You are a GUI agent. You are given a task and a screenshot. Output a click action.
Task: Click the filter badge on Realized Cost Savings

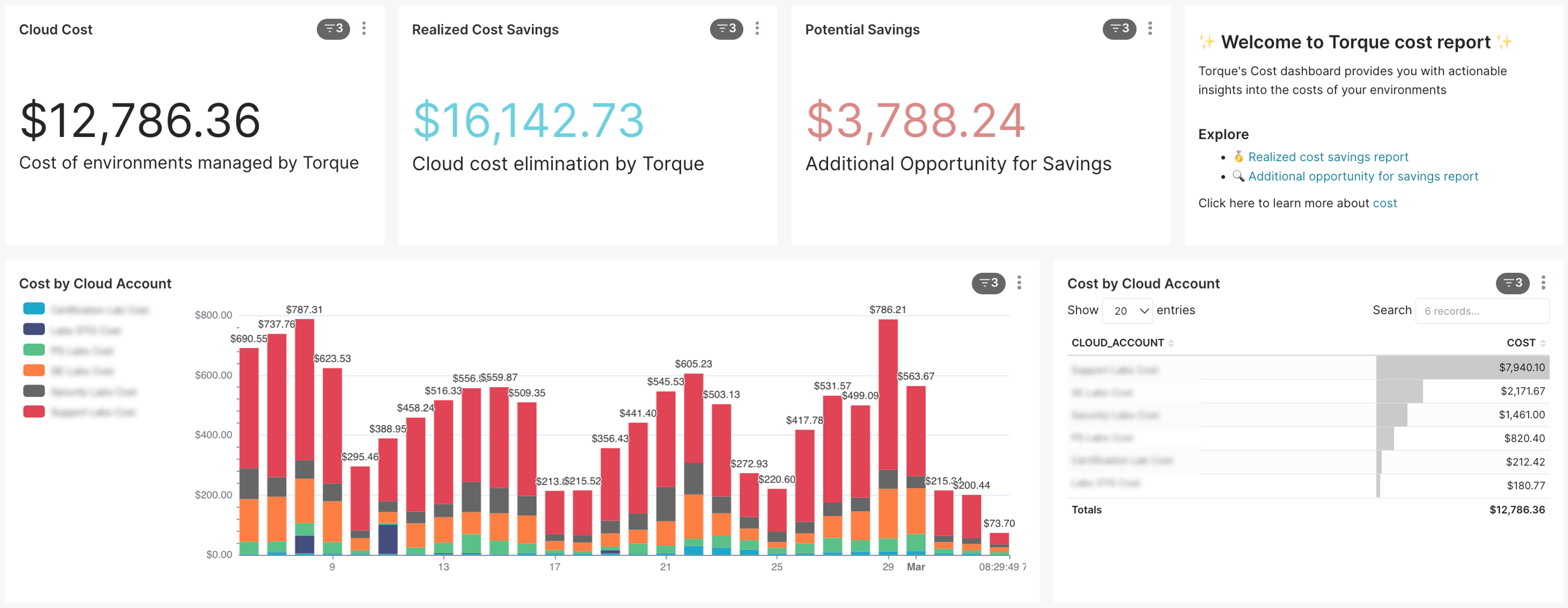tap(726, 28)
